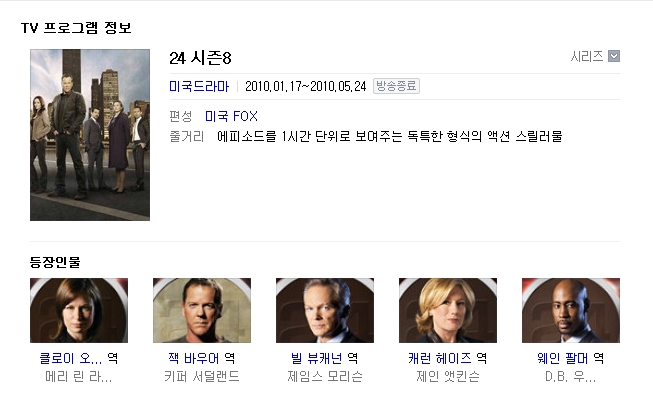
Task: Click the 잭 바우어 character photo
Action: tap(202, 310)
